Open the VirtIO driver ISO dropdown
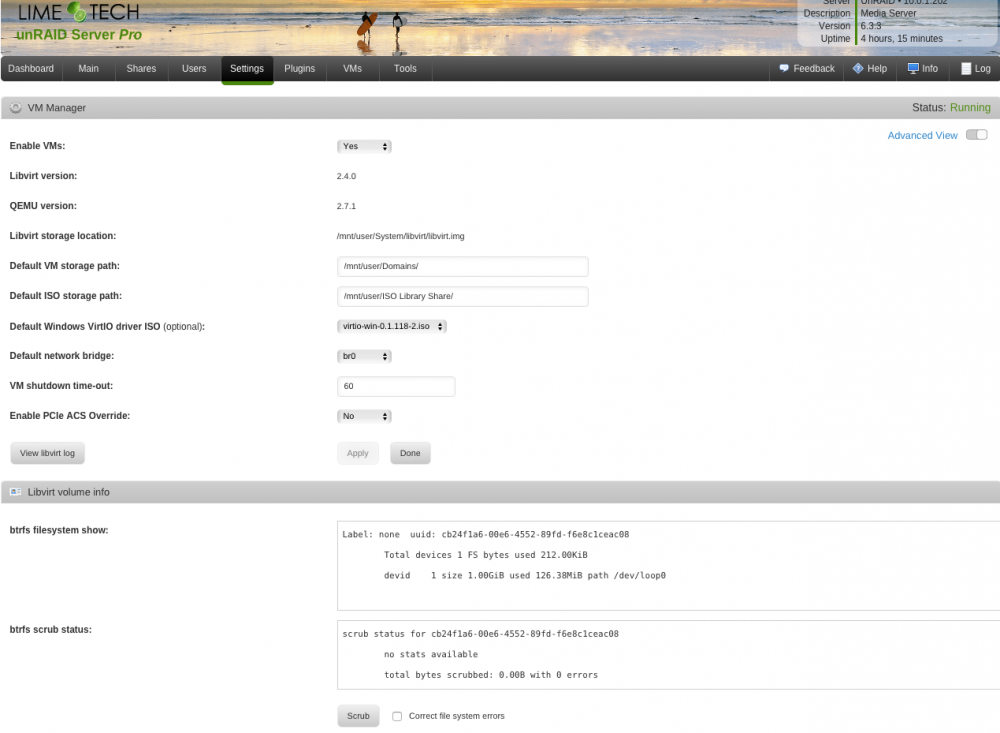 click(392, 326)
